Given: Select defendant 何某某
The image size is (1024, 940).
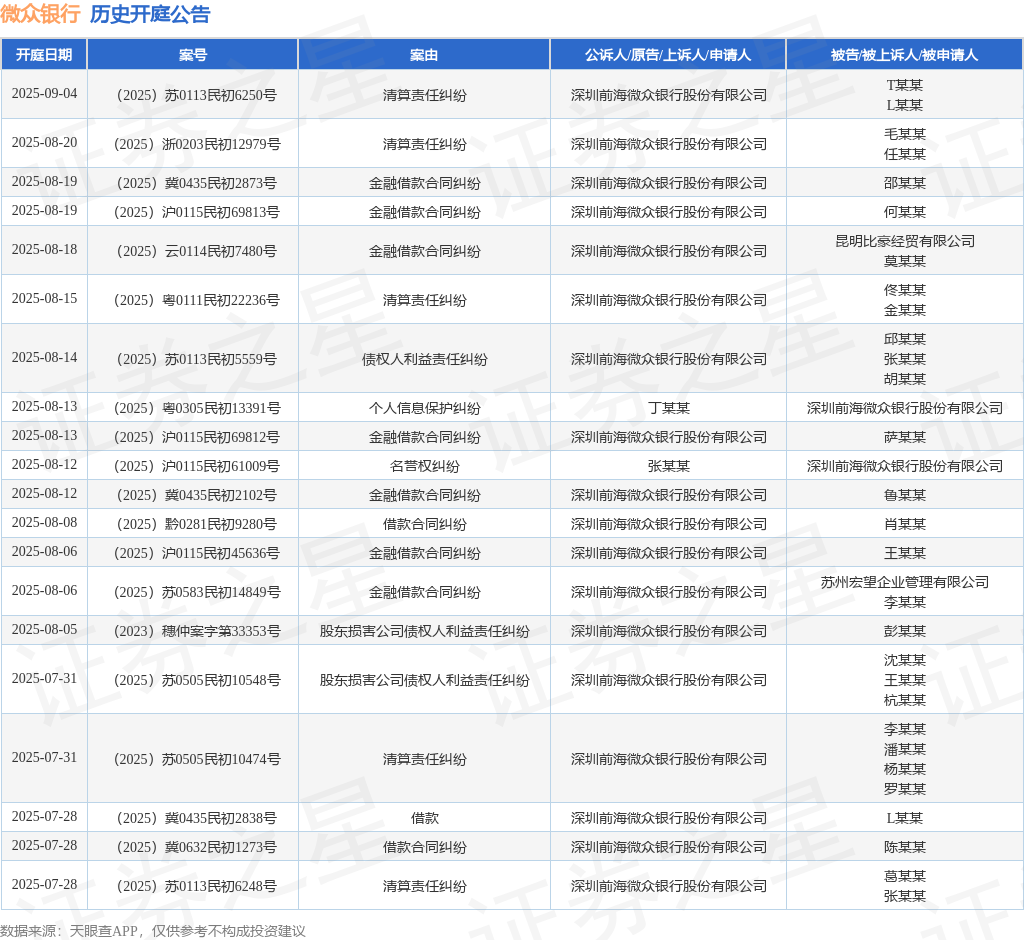Looking at the screenshot, I should coord(904,212).
